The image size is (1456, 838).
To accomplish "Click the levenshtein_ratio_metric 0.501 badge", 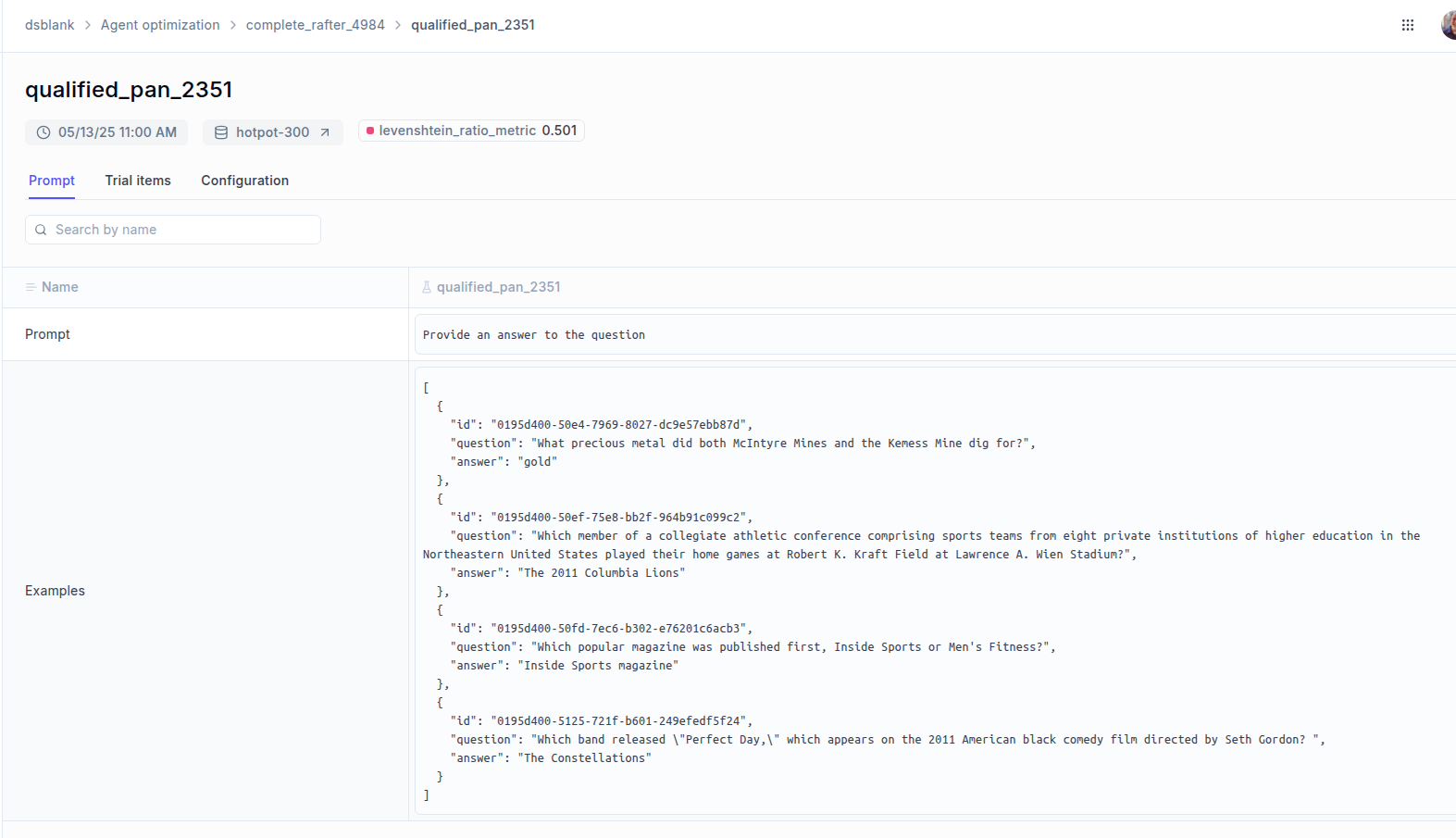I will click(x=471, y=131).
